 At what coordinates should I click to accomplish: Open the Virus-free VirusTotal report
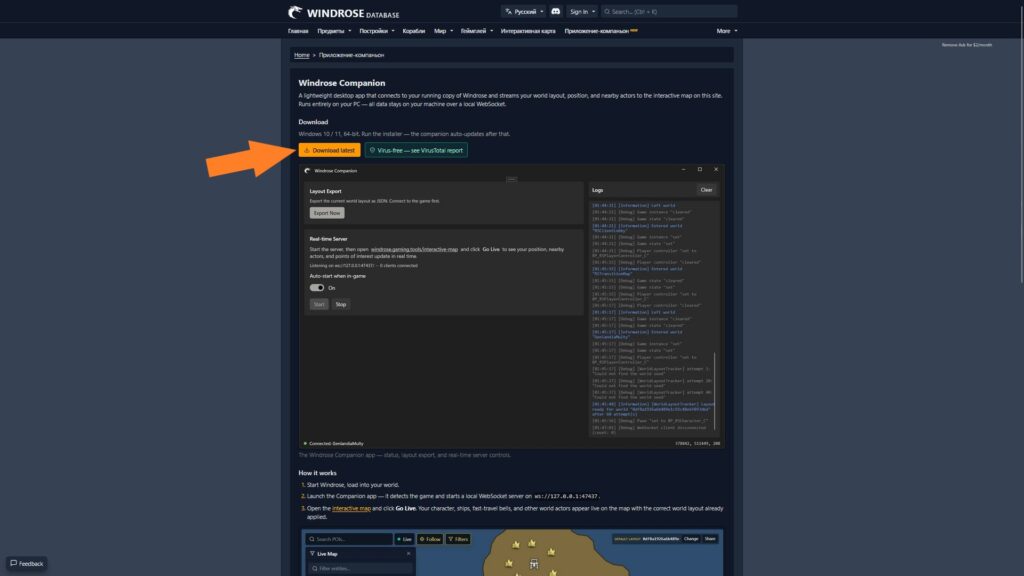tap(416, 150)
